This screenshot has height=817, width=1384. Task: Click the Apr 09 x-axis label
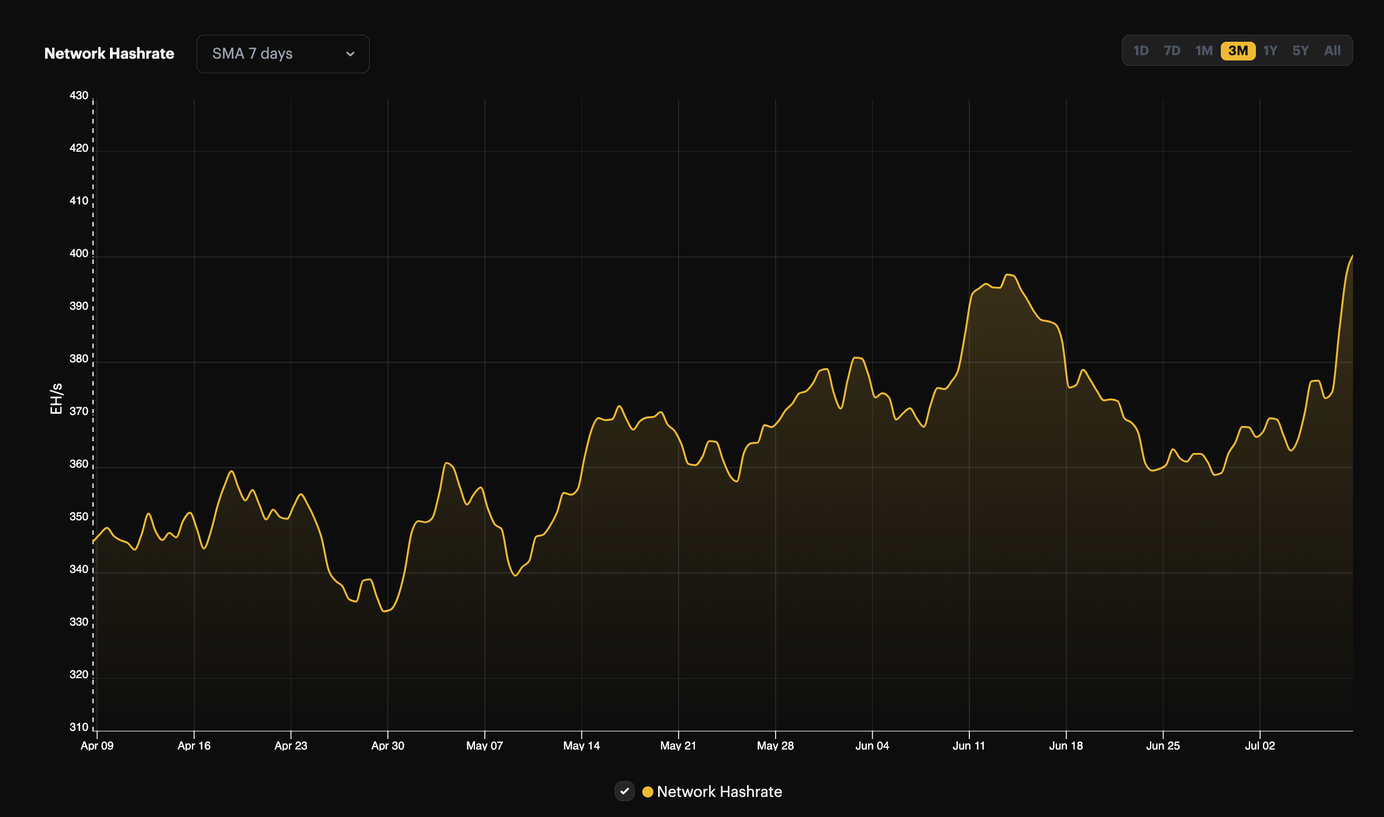(x=97, y=746)
